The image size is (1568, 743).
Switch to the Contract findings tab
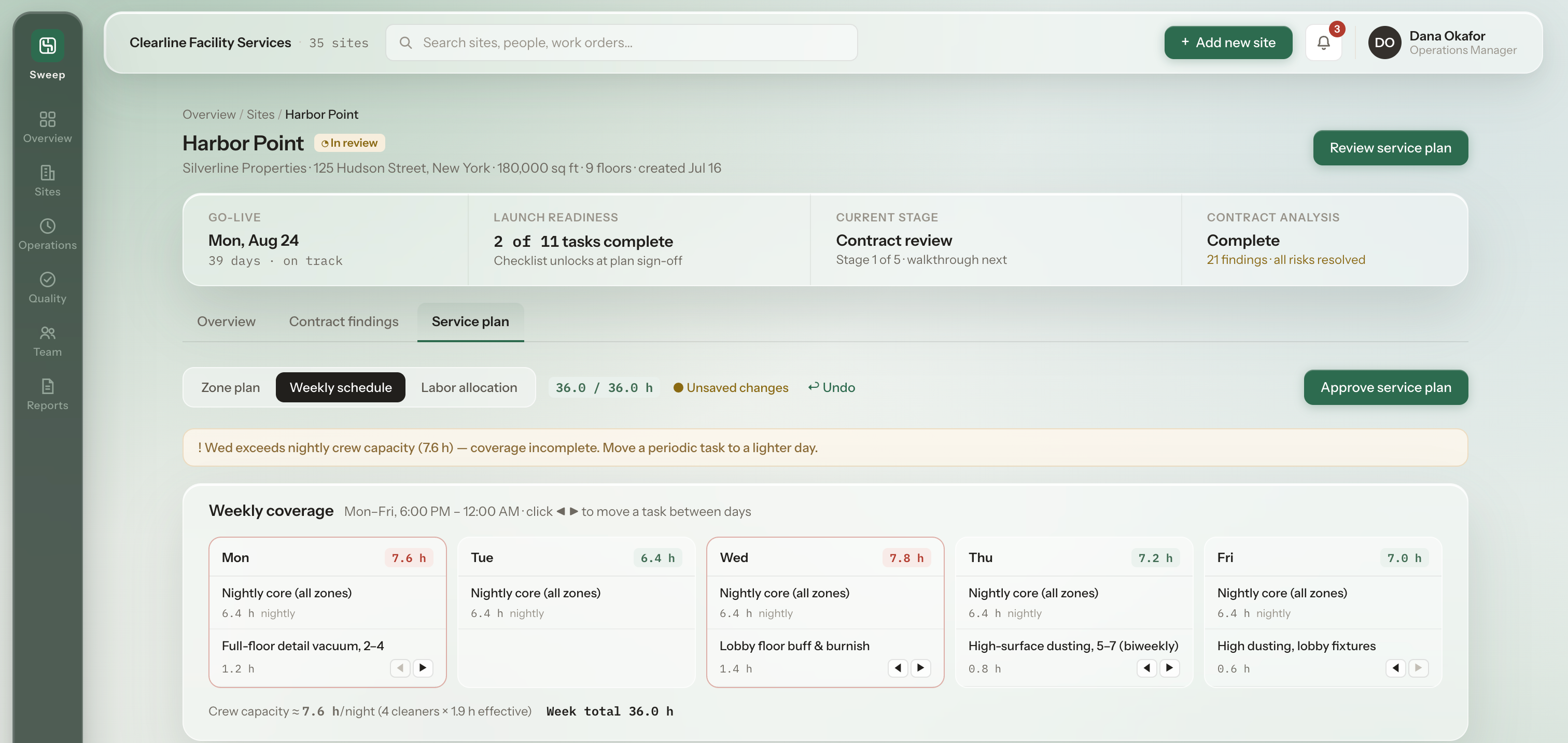[343, 321]
